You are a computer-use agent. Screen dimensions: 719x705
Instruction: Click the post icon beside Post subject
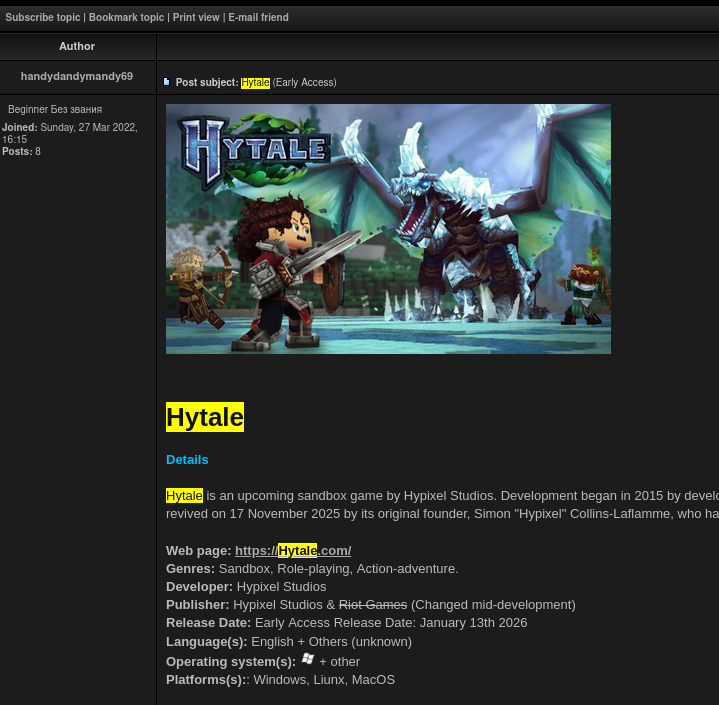tap(166, 82)
